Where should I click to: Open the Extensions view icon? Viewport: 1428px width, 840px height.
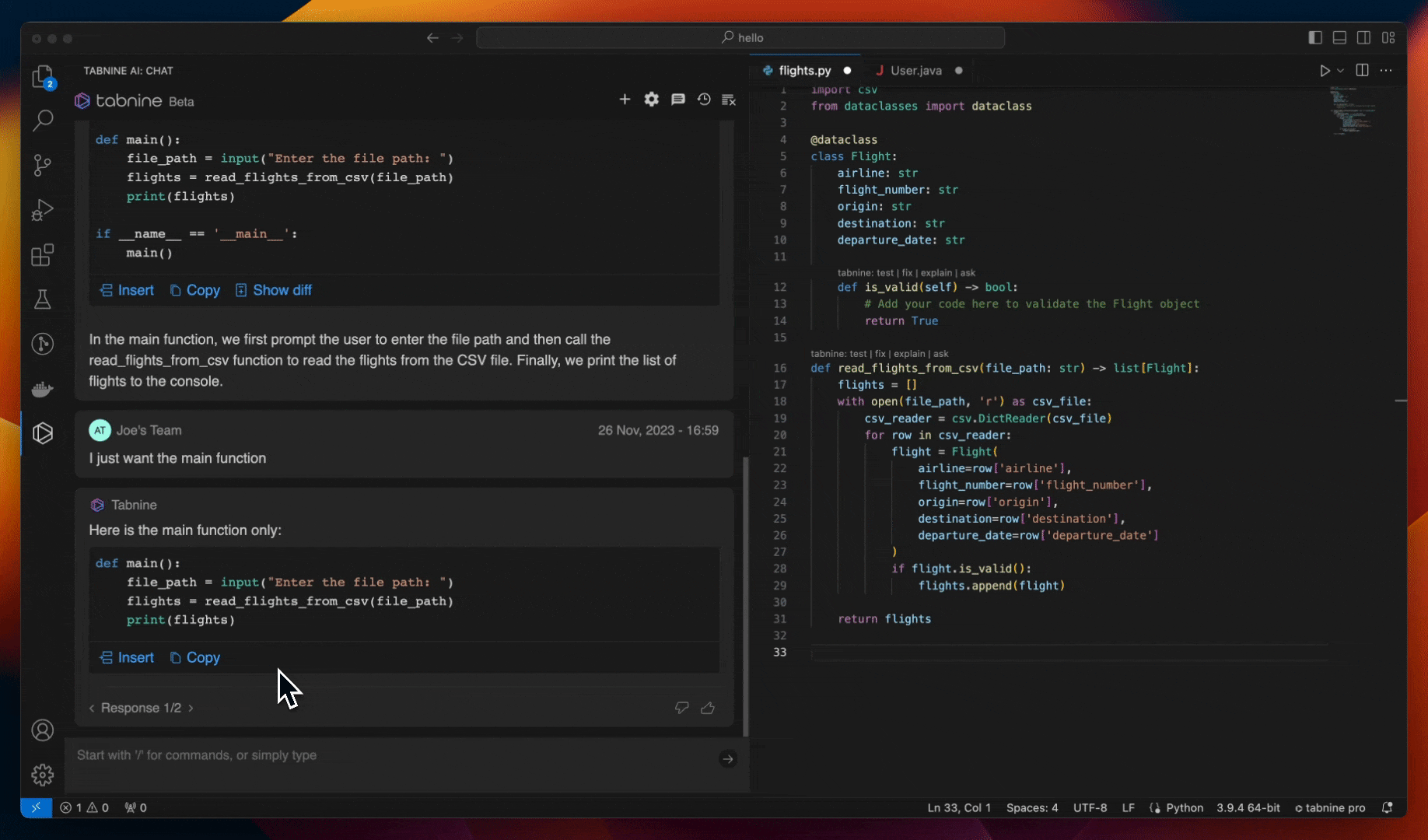coord(43,255)
